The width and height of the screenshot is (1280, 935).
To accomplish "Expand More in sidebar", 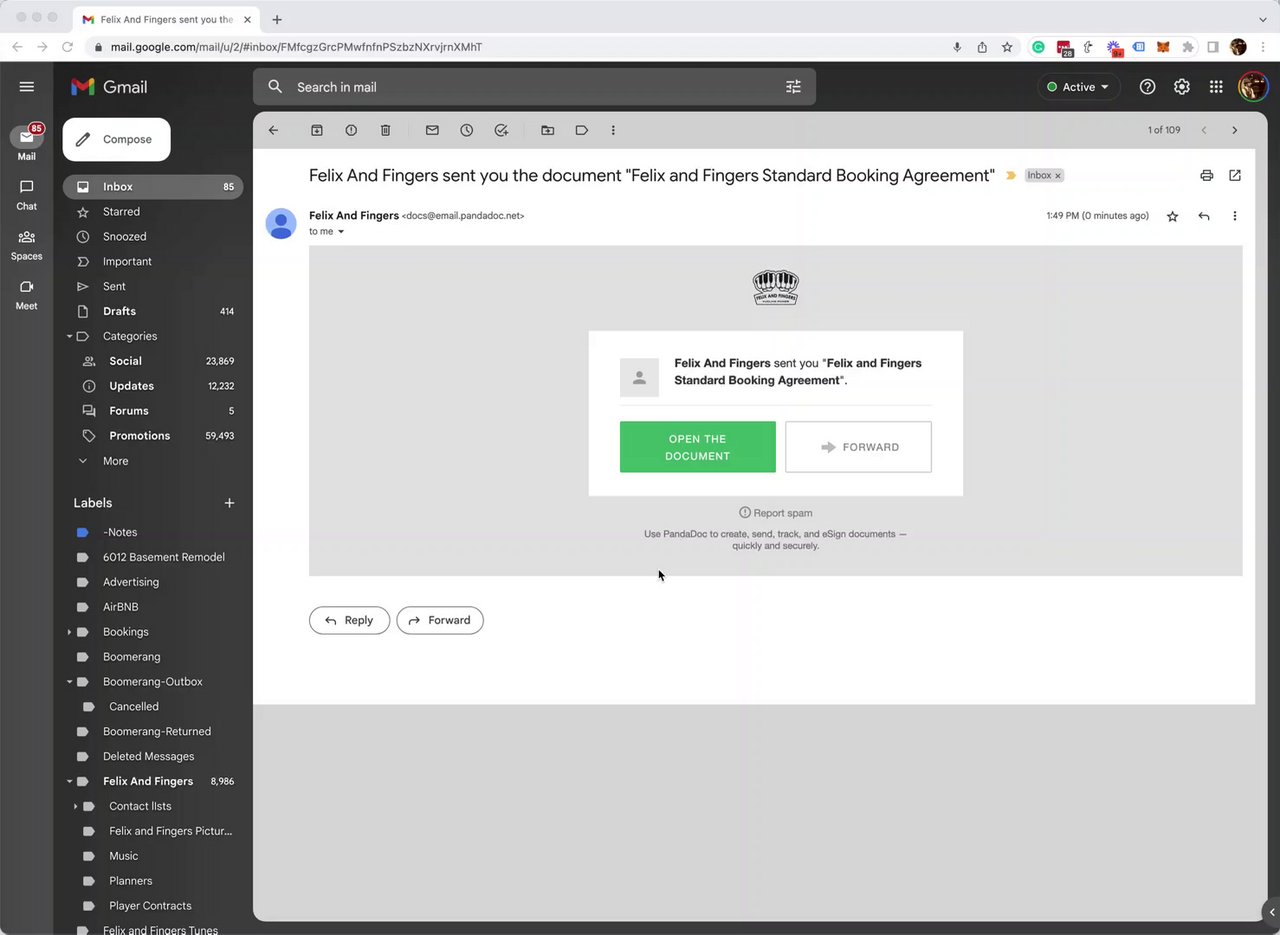I will (x=115, y=461).
